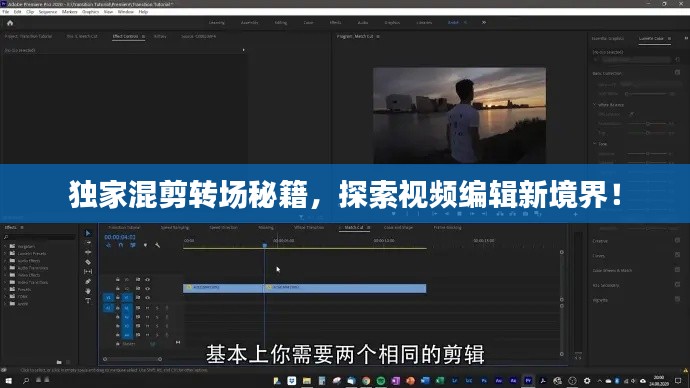Open the Markers menu
This screenshot has height=388, width=690.
70,12
